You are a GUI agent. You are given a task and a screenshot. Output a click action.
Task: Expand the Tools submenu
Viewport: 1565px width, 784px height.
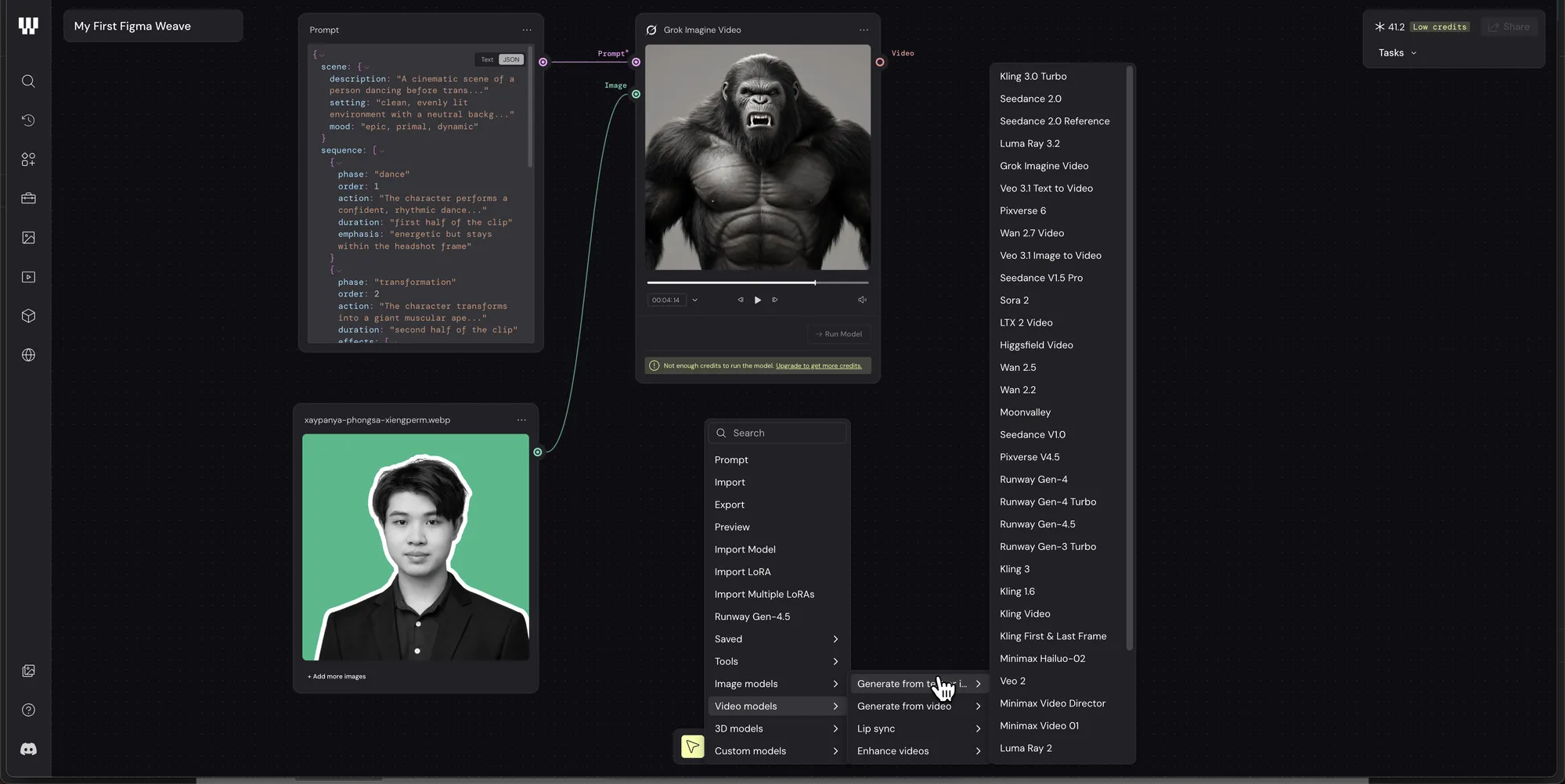pyautogui.click(x=777, y=661)
